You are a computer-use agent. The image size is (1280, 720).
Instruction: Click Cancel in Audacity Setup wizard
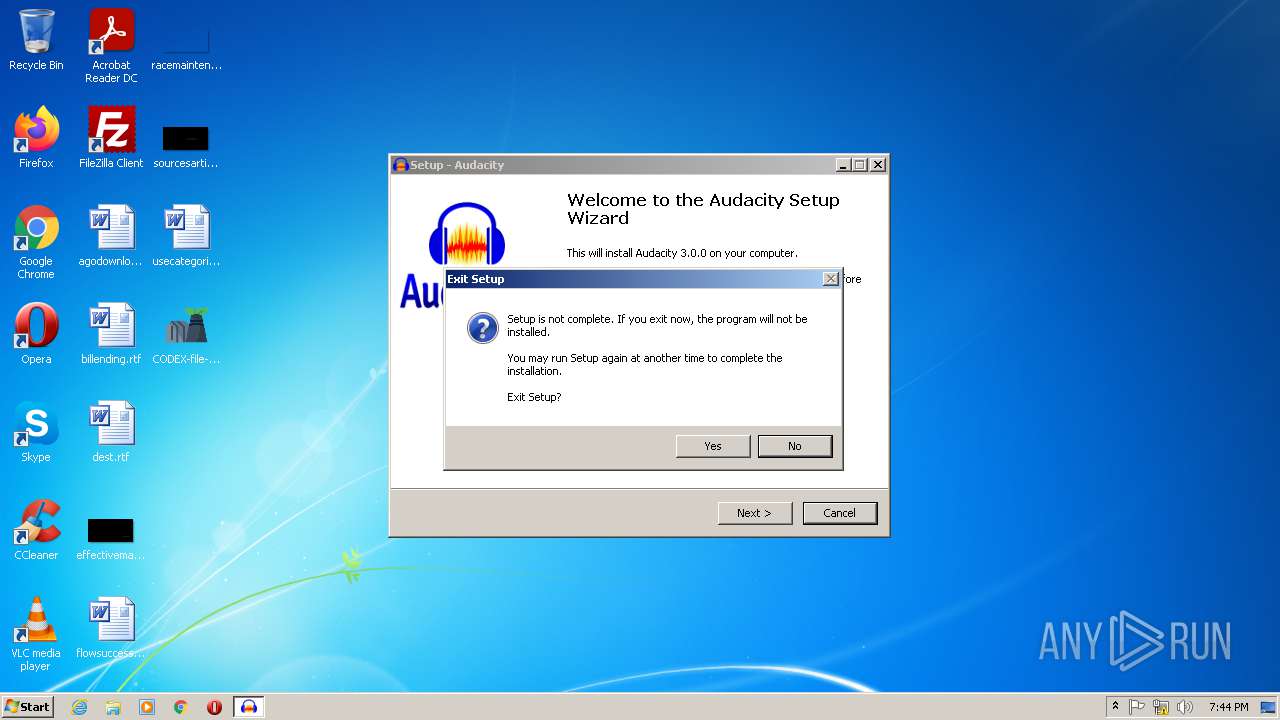coord(840,513)
